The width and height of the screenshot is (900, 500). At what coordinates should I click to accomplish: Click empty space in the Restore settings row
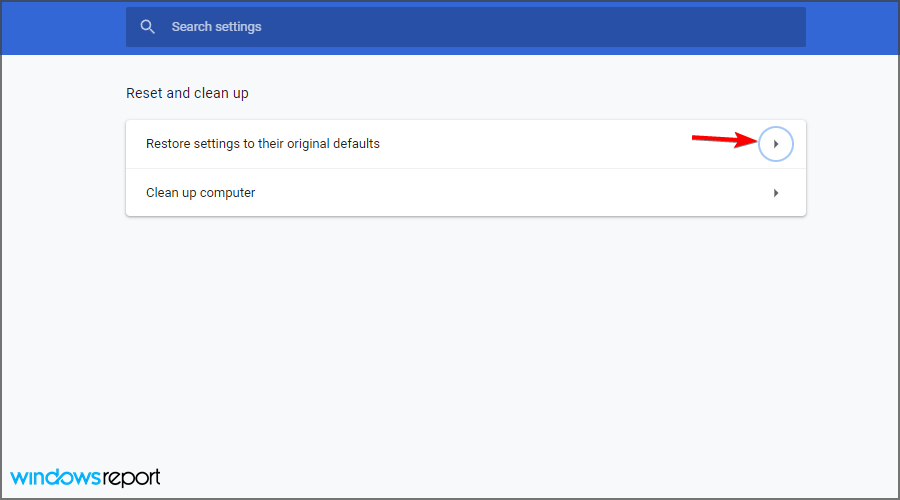coord(534,144)
